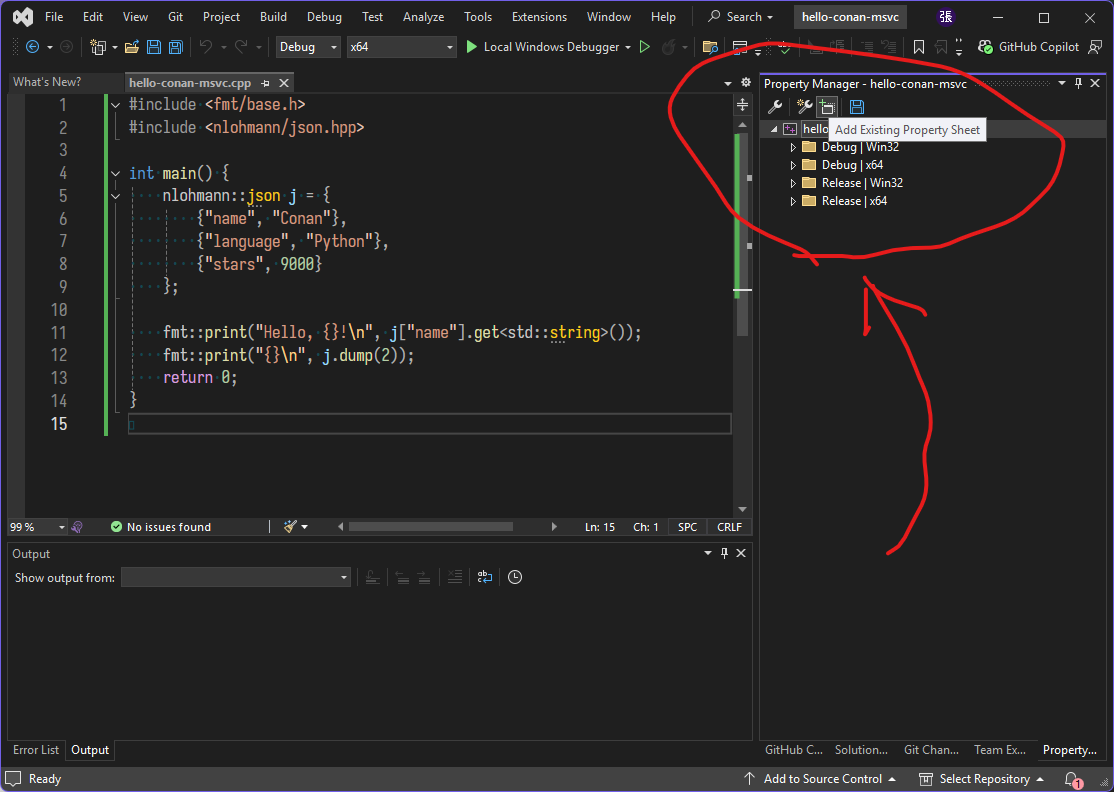Click the Save All double-floppy icon
Screen dimensions: 1114x792
pyautogui.click(x=175, y=47)
